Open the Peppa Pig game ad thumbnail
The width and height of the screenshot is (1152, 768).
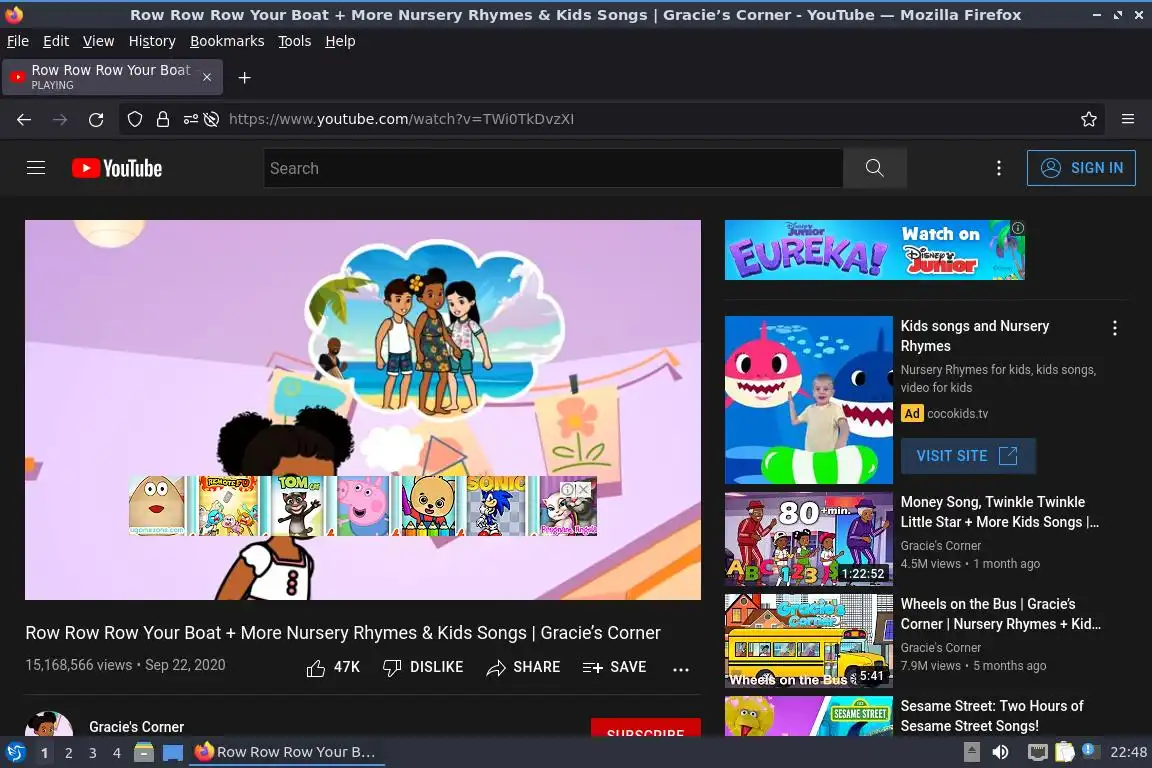(363, 506)
